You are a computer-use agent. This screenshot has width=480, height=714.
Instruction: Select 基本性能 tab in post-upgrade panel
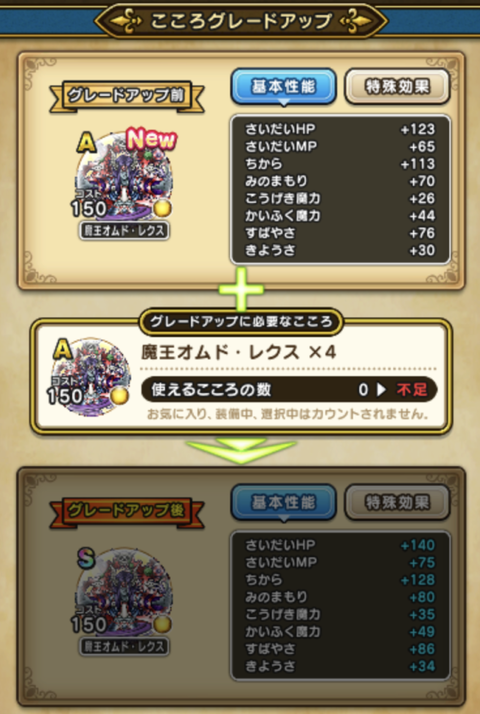pos(283,503)
